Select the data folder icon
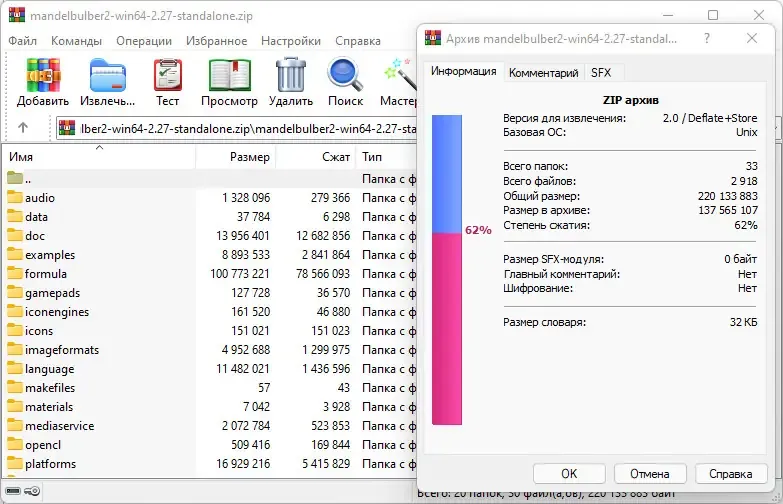 tap(15, 216)
